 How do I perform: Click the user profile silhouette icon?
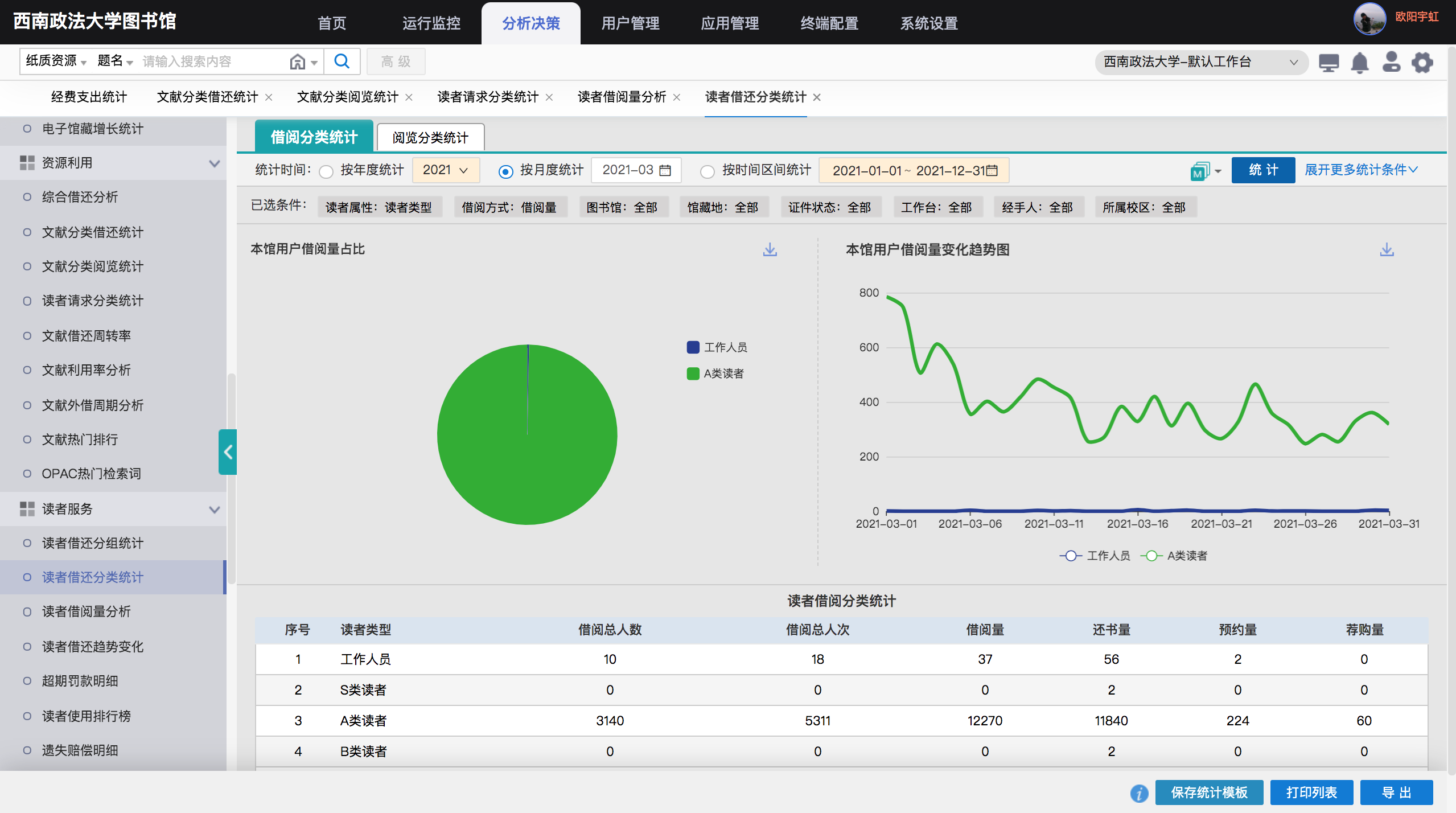1391,62
